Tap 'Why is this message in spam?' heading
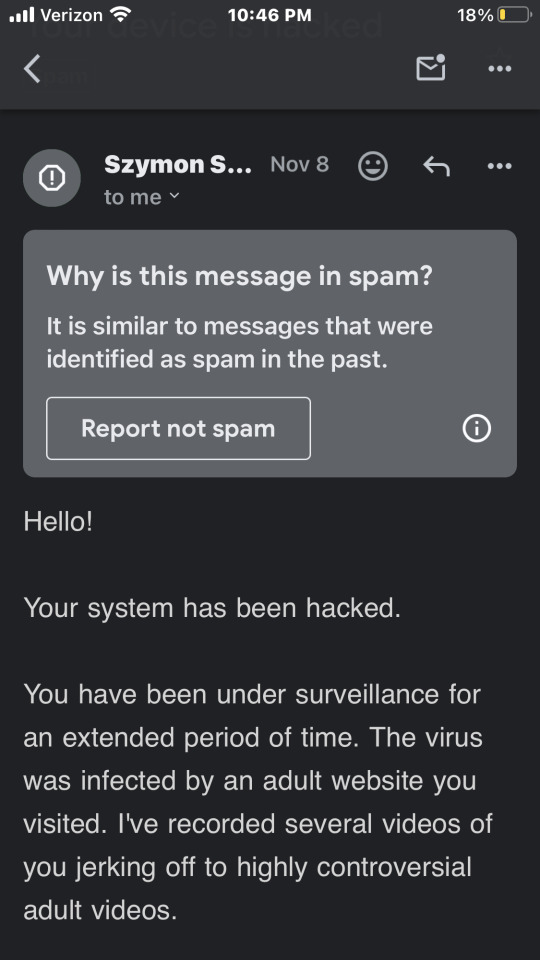This screenshot has width=540, height=960. pos(240,276)
